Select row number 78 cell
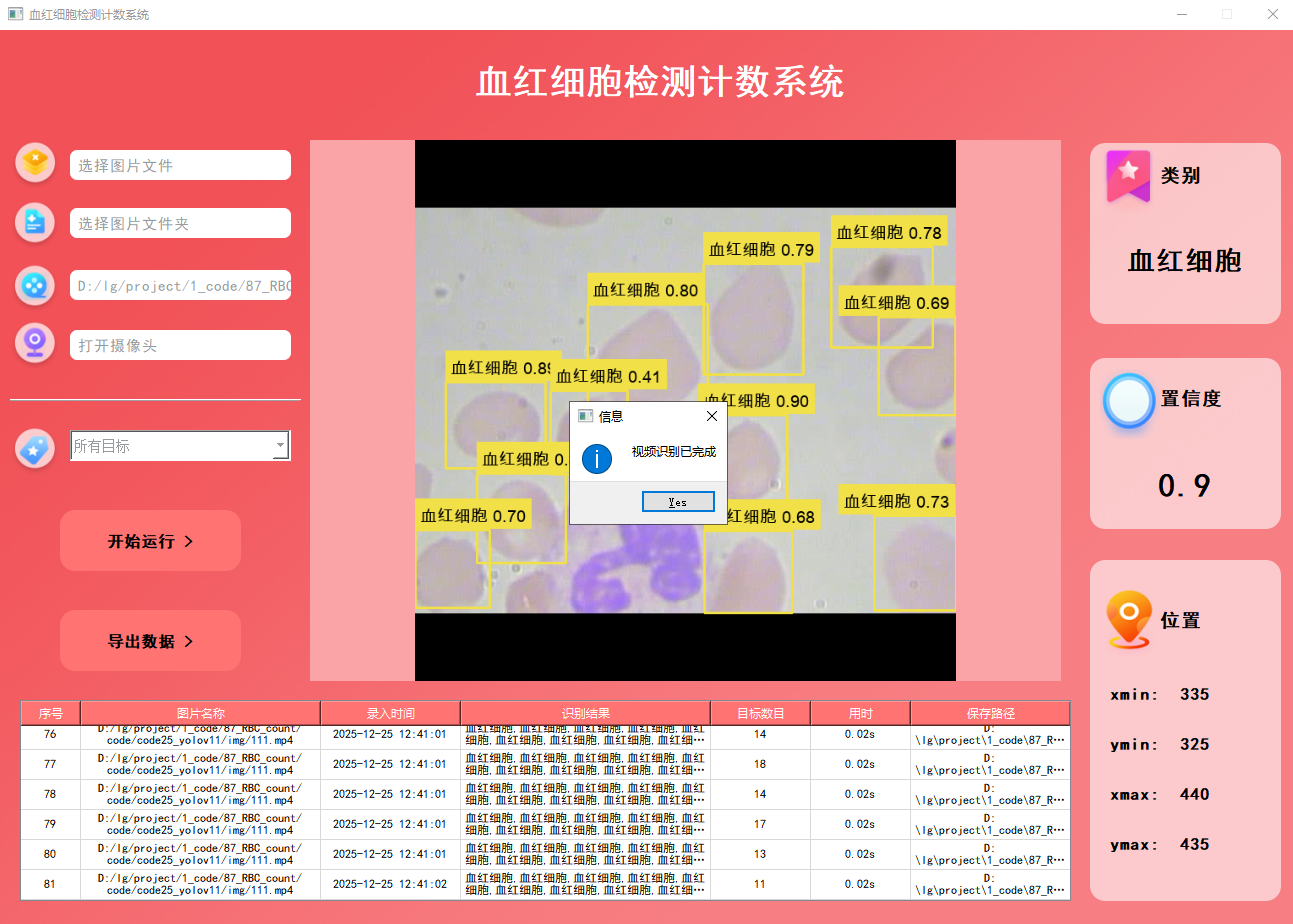1293x924 pixels. click(51, 794)
